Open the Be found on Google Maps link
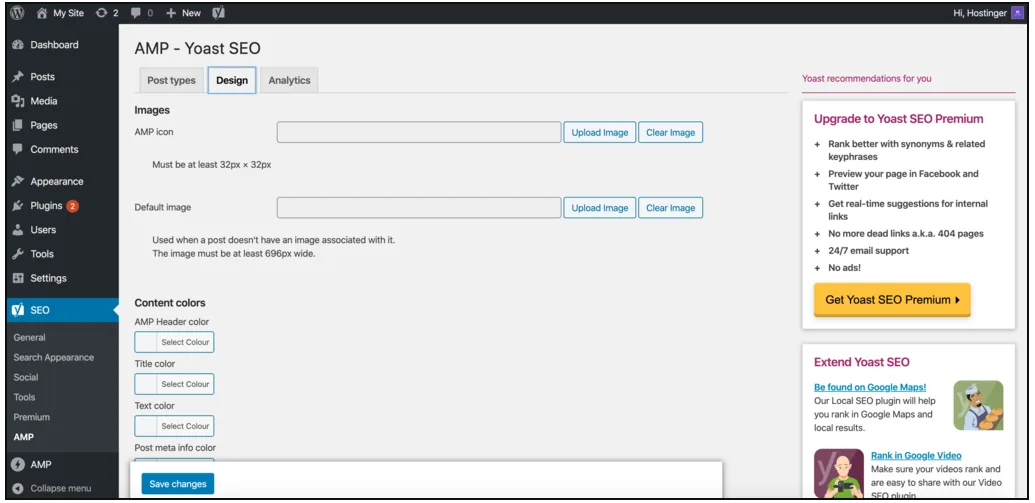The image size is (1035, 503). 870,387
